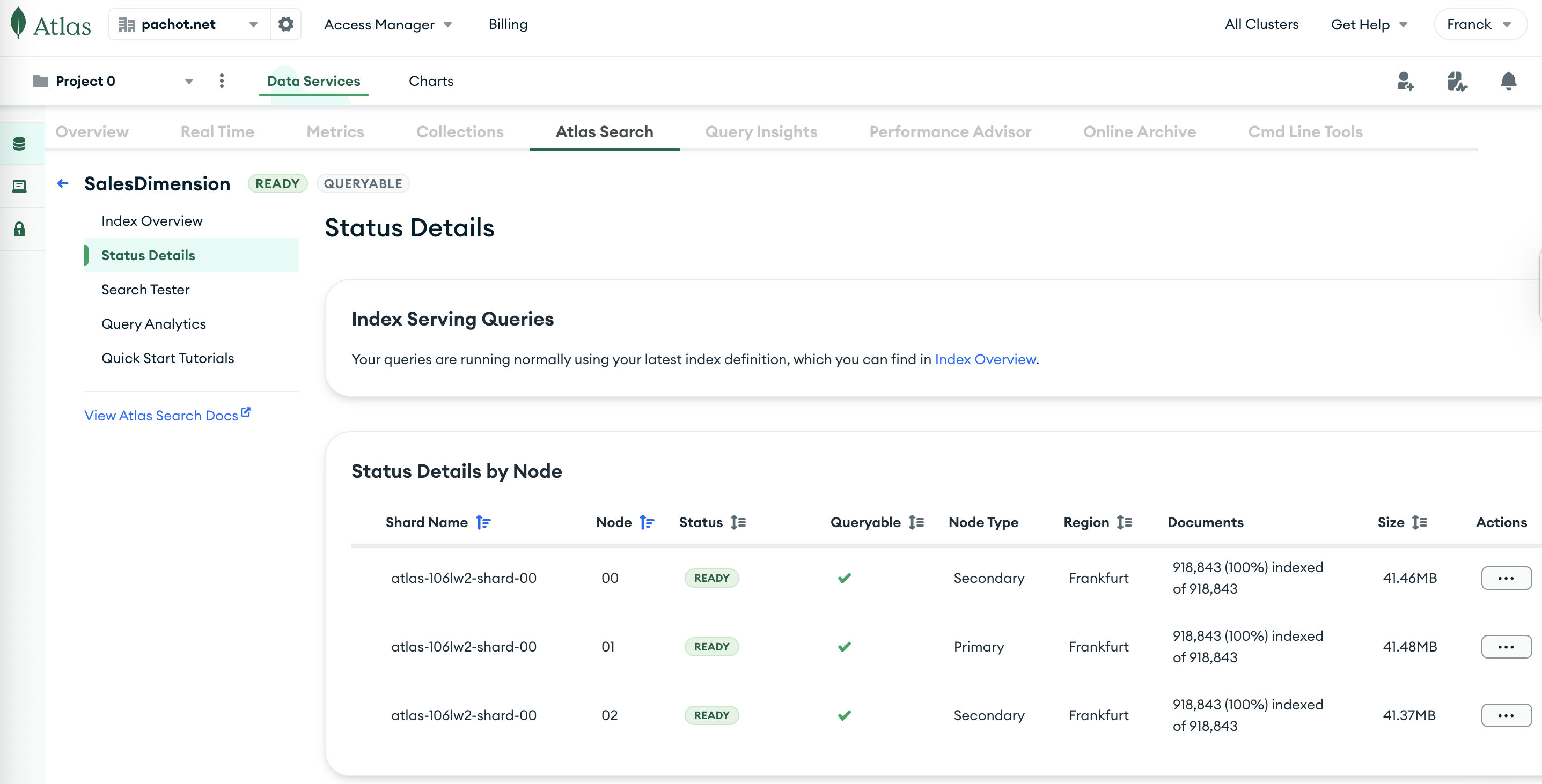Open the Metrics tab
The height and width of the screenshot is (784, 1542).
pos(335,132)
